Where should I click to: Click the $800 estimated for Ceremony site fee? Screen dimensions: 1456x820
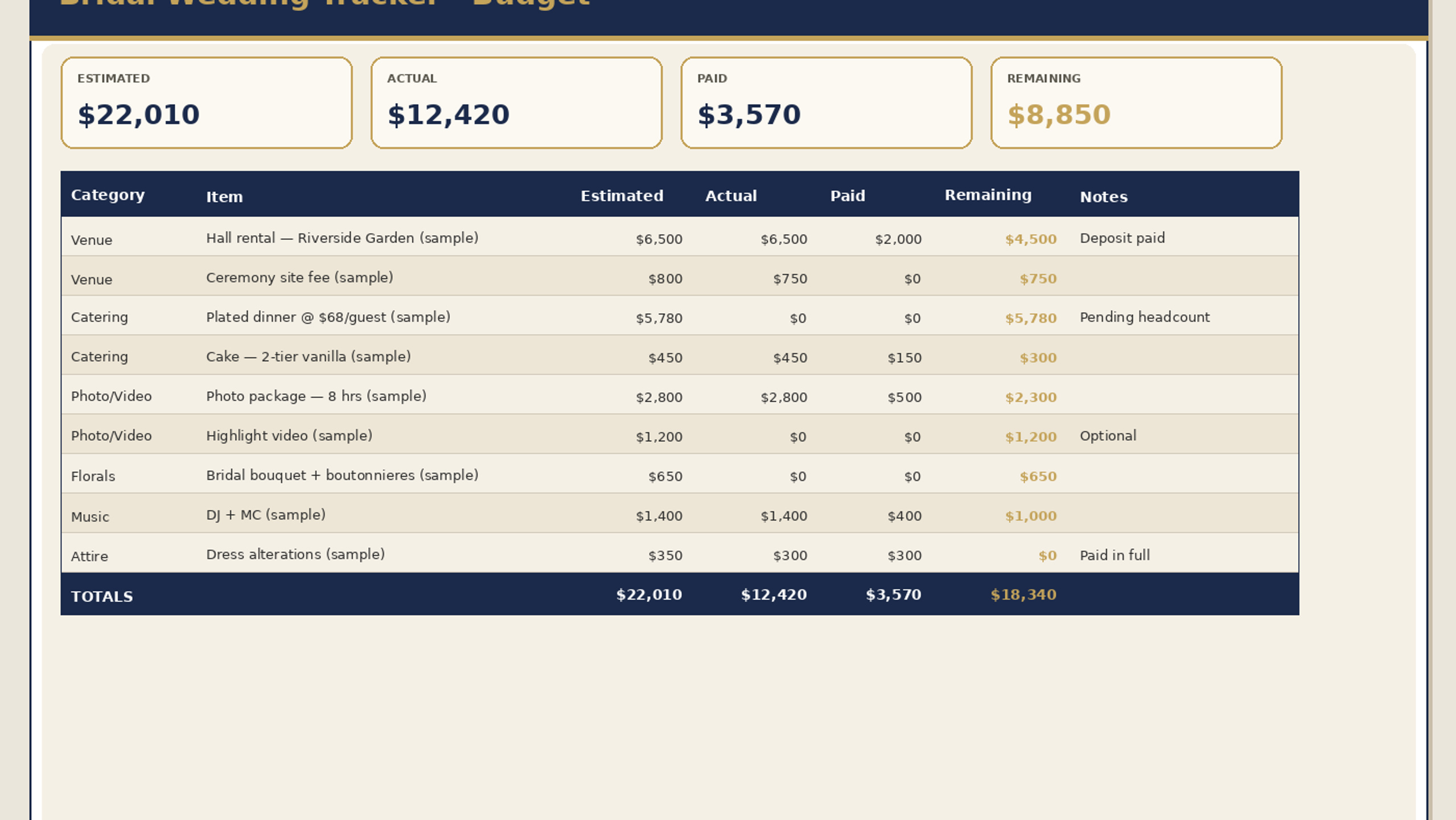pyautogui.click(x=665, y=279)
